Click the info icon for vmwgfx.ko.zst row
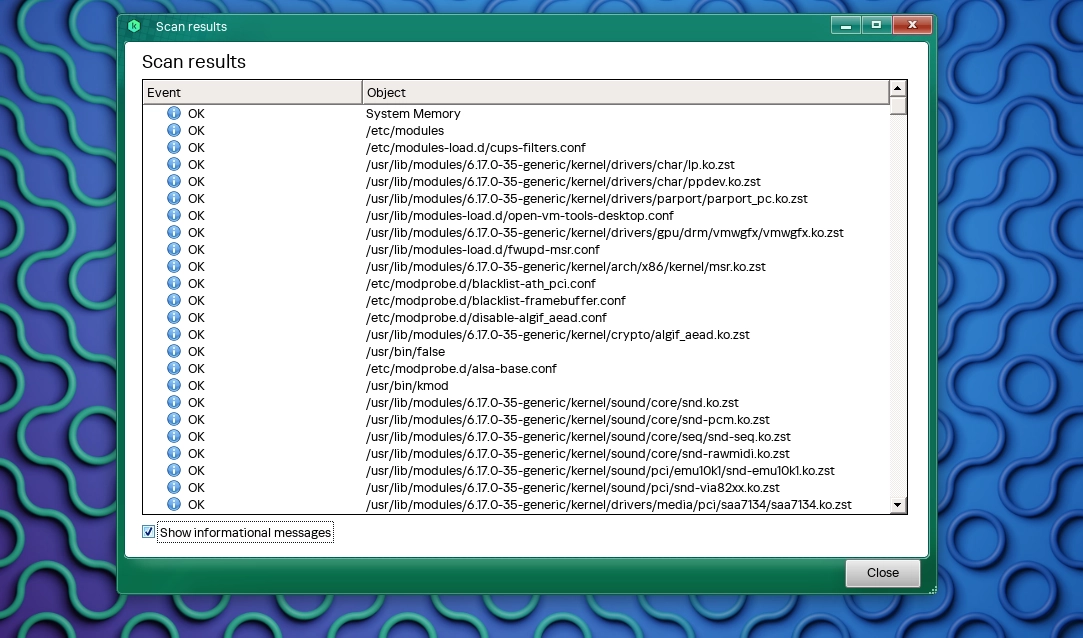The width and height of the screenshot is (1083, 638). tap(174, 233)
